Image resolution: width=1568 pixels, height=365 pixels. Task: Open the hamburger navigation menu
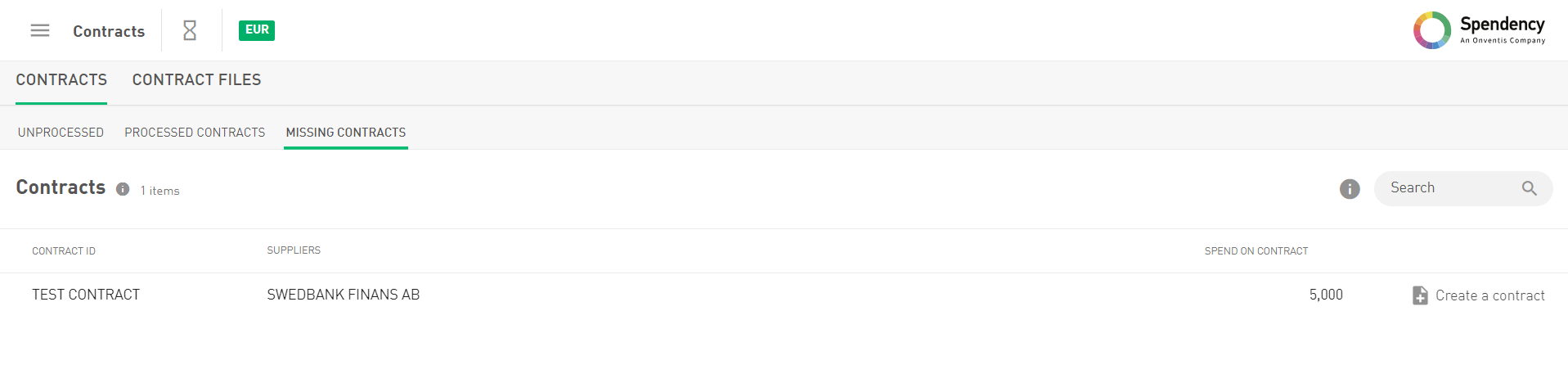(x=40, y=30)
